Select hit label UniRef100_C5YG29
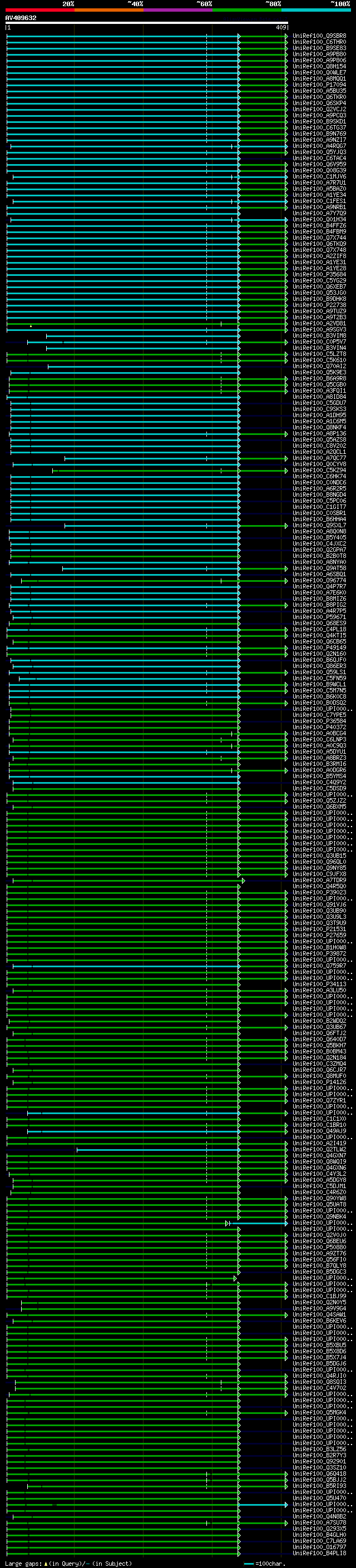This screenshot has width=356, height=1568. (x=319, y=280)
